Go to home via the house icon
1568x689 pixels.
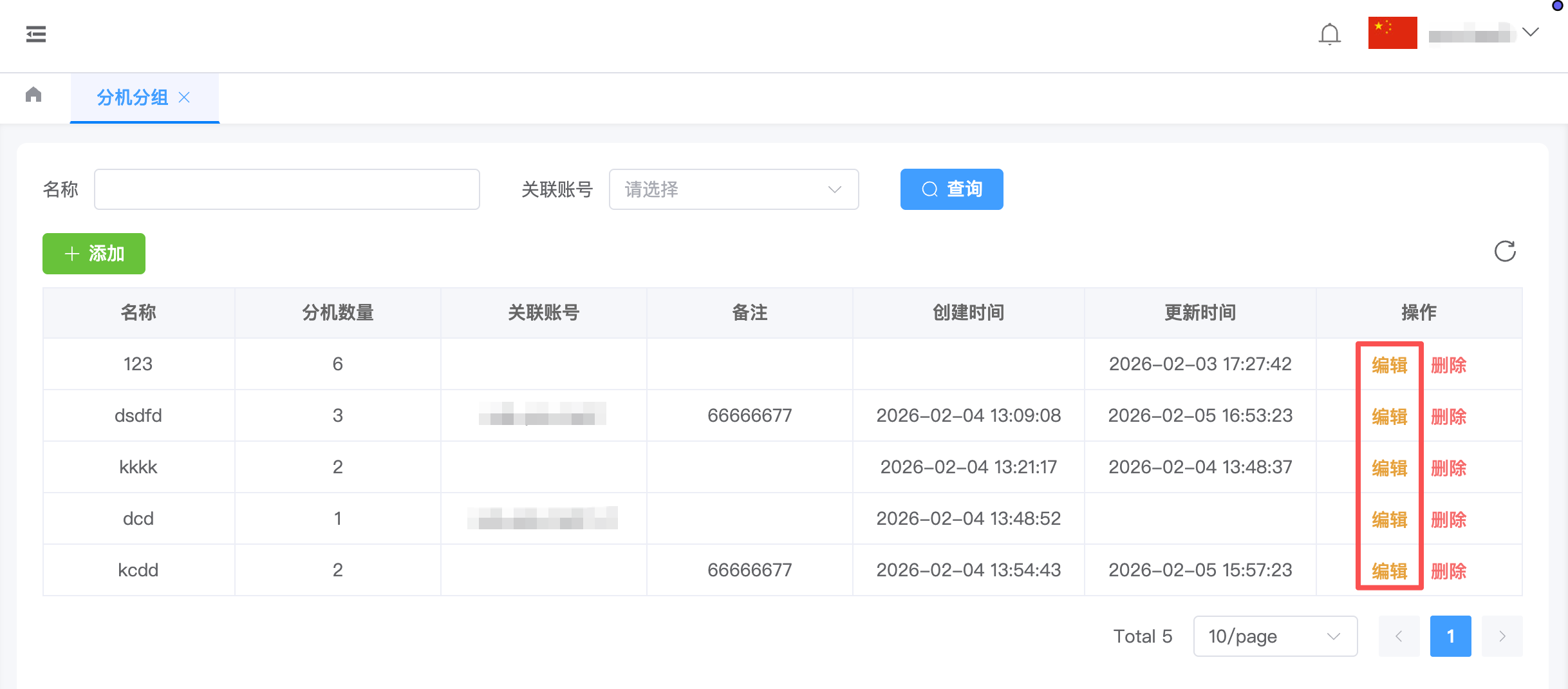pos(33,95)
